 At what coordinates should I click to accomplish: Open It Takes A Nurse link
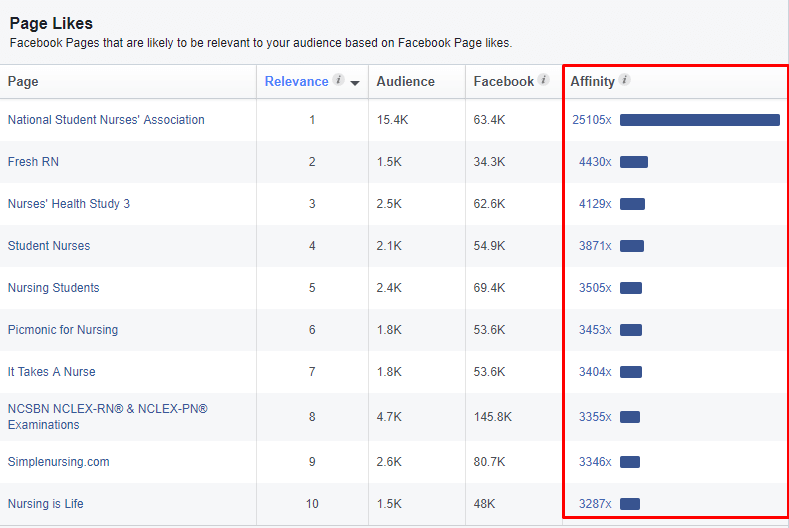(x=51, y=372)
